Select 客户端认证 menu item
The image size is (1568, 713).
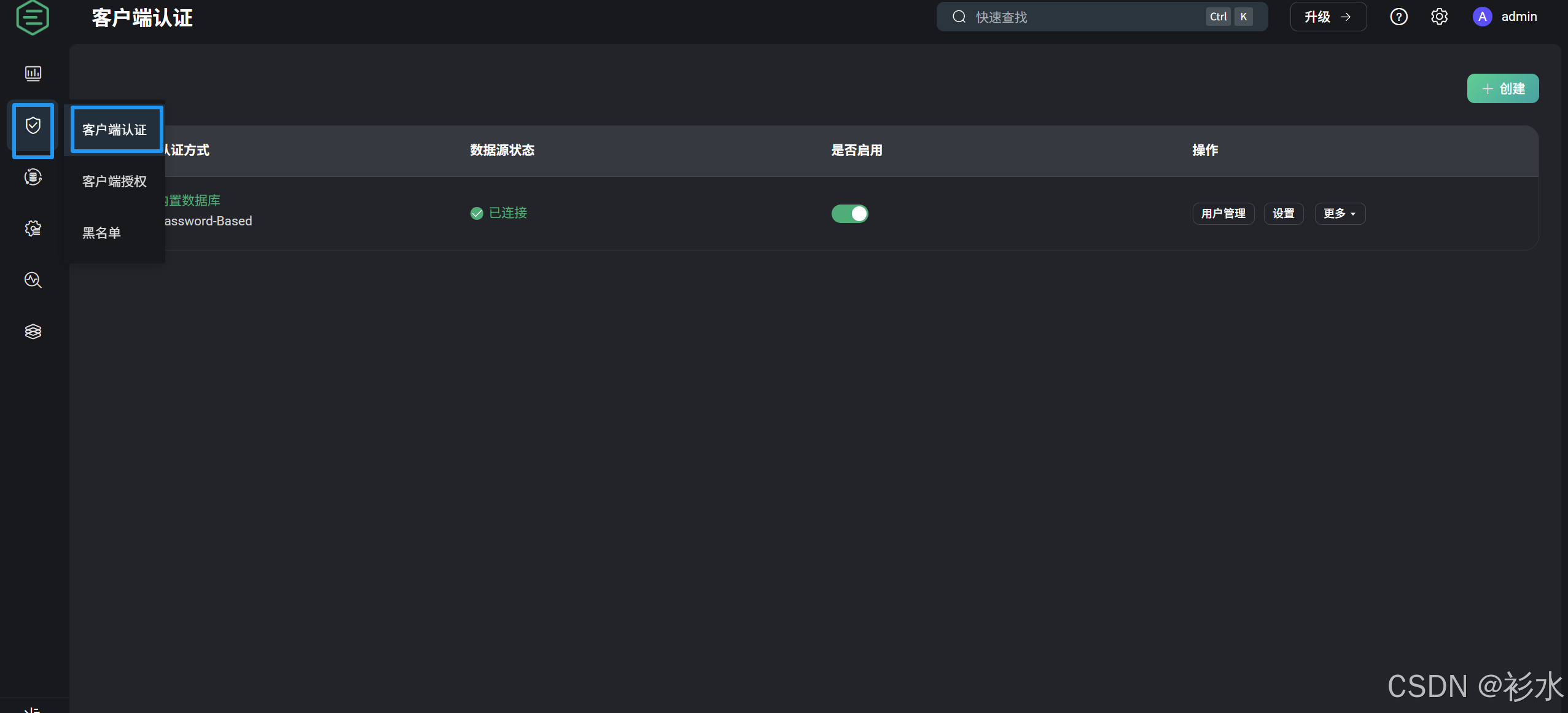[115, 130]
